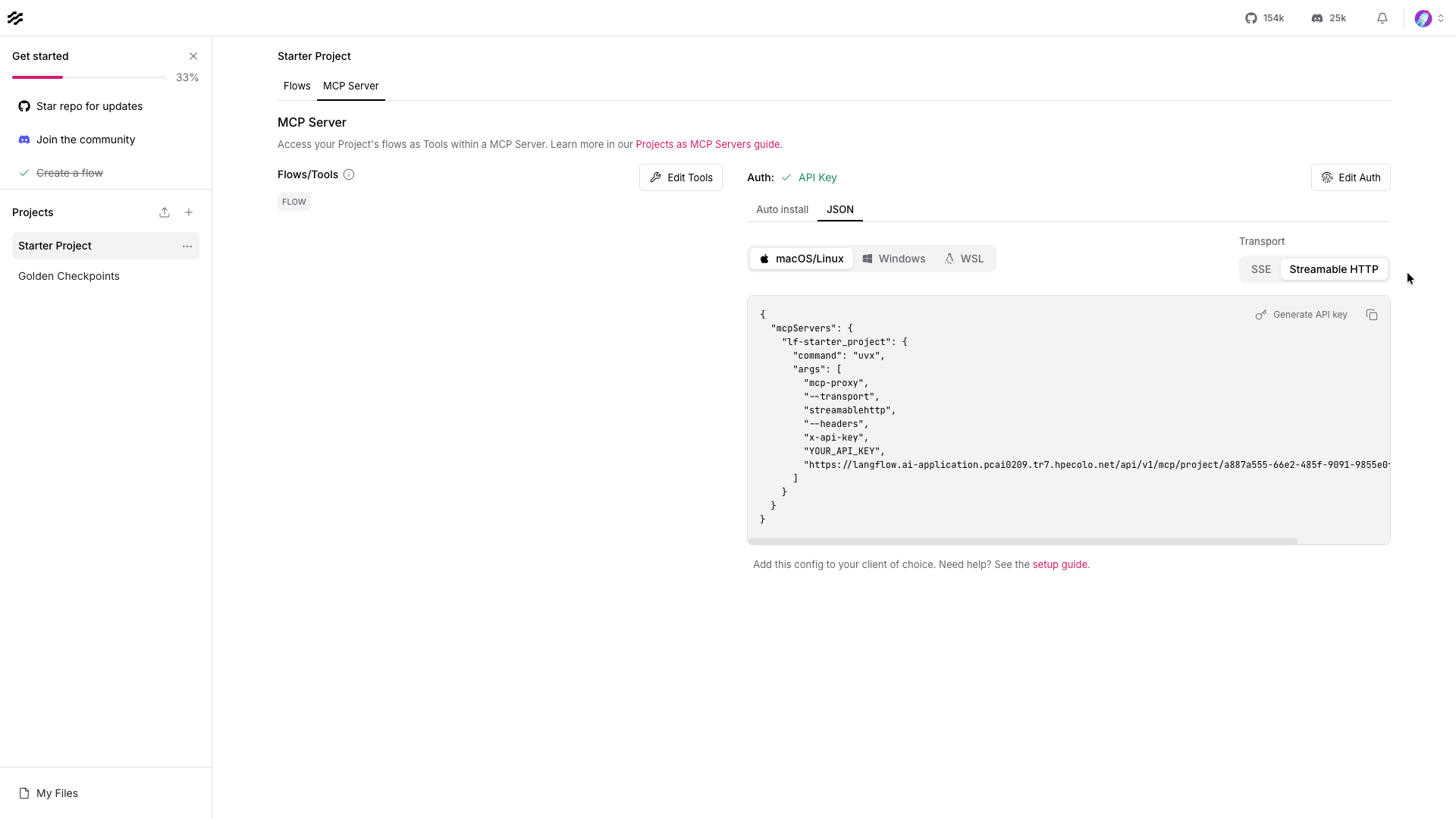Click the langflow URL line in code

coord(1097,465)
